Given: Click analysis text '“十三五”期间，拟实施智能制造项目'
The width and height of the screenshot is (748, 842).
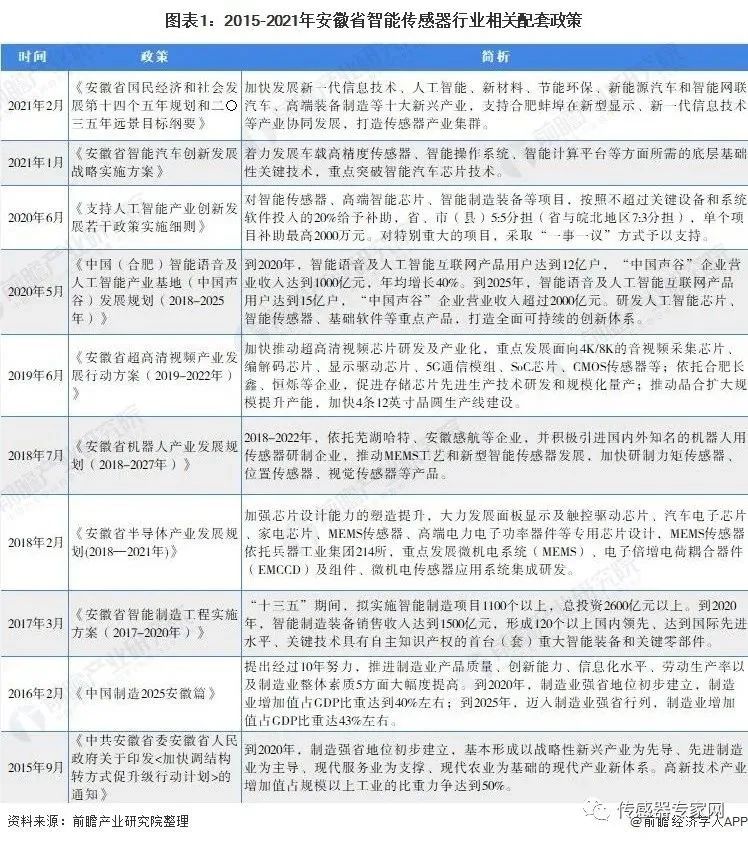Looking at the screenshot, I should (x=495, y=623).
